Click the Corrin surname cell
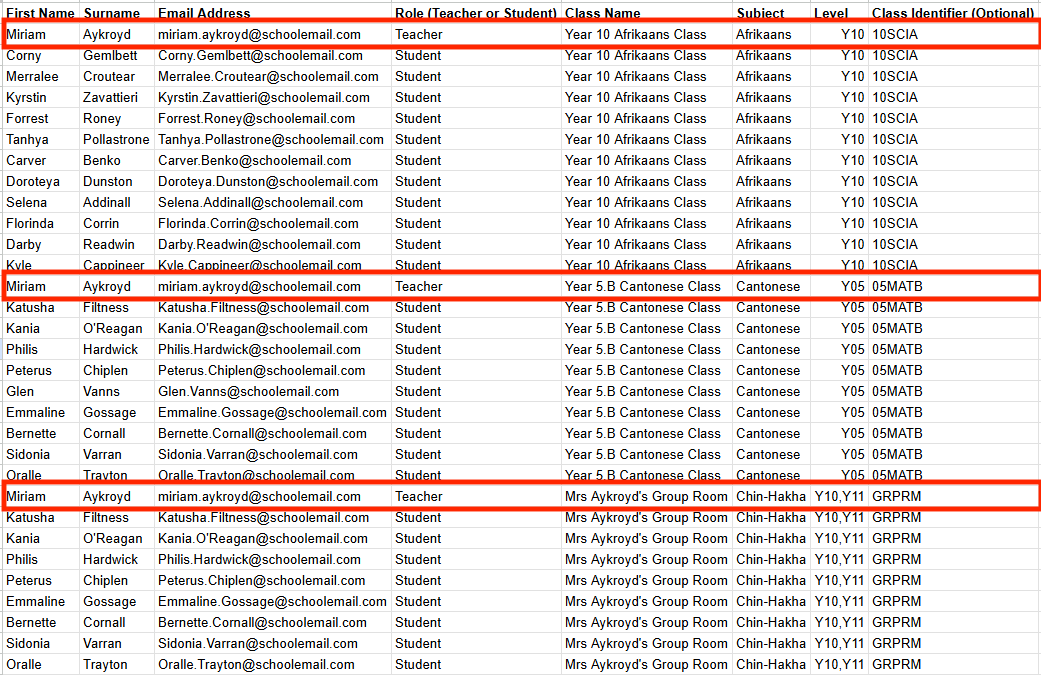Viewport: 1041px width, 675px height. click(x=116, y=224)
